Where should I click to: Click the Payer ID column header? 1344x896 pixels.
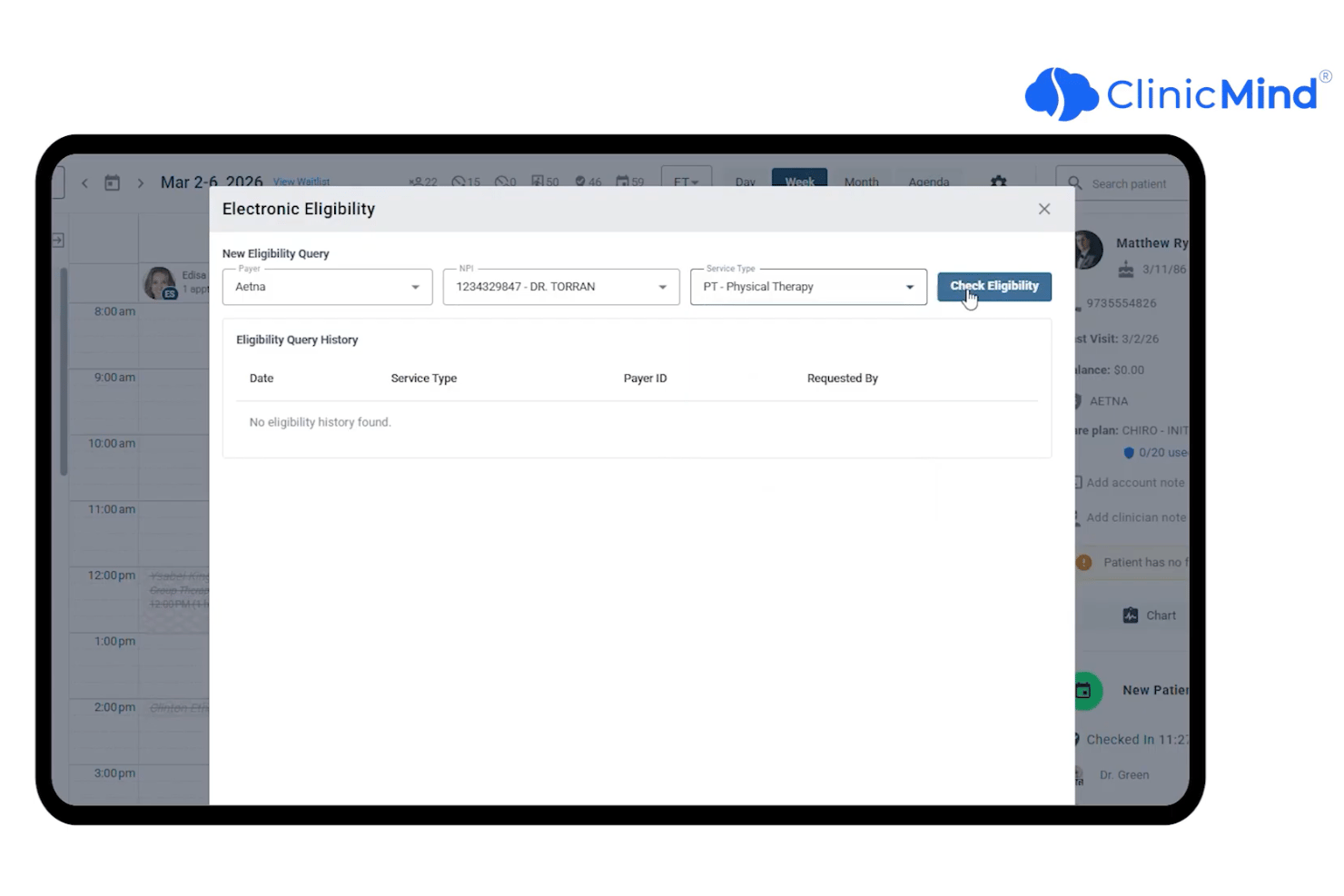(x=645, y=379)
